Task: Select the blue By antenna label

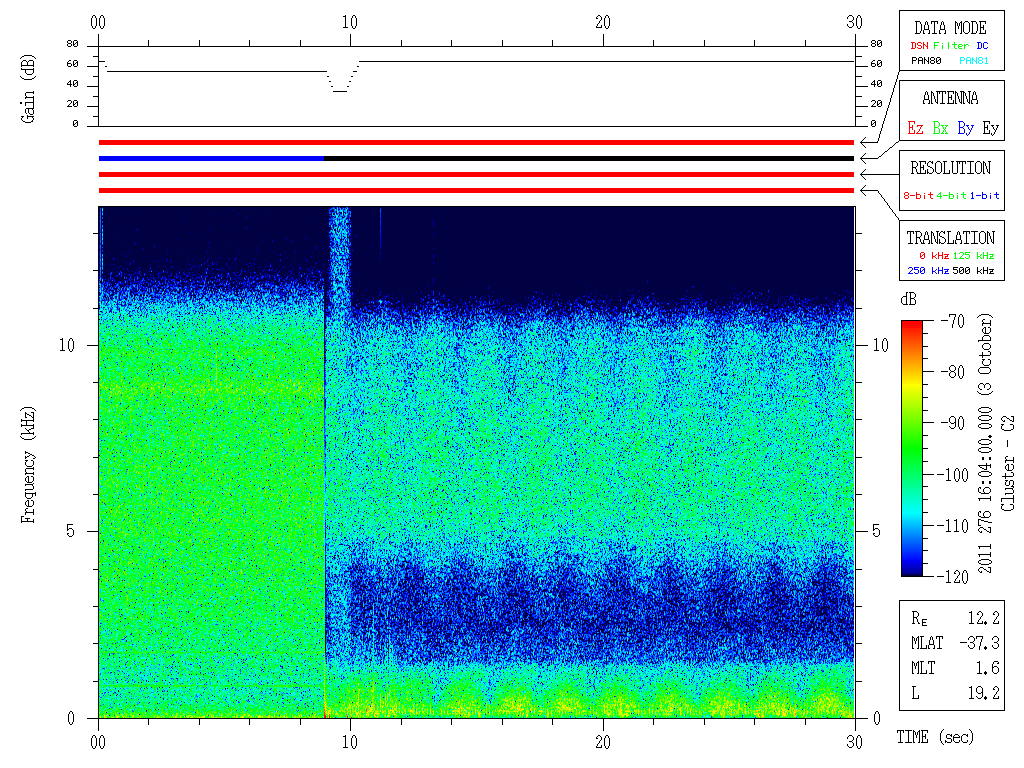Action: (965, 128)
